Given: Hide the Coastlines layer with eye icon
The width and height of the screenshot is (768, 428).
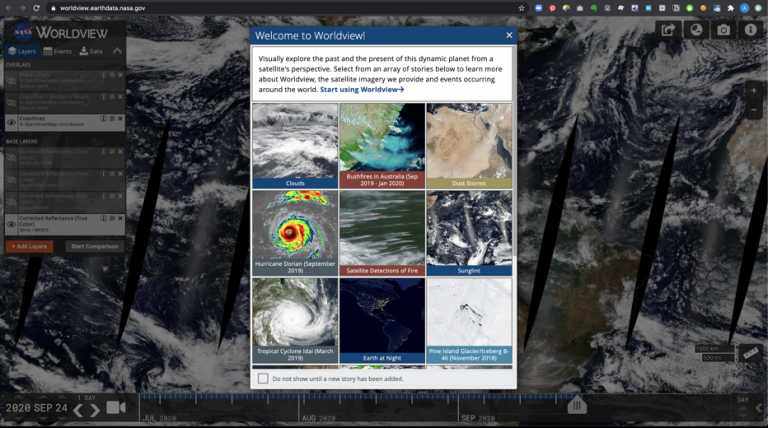Looking at the screenshot, I should coord(11,122).
